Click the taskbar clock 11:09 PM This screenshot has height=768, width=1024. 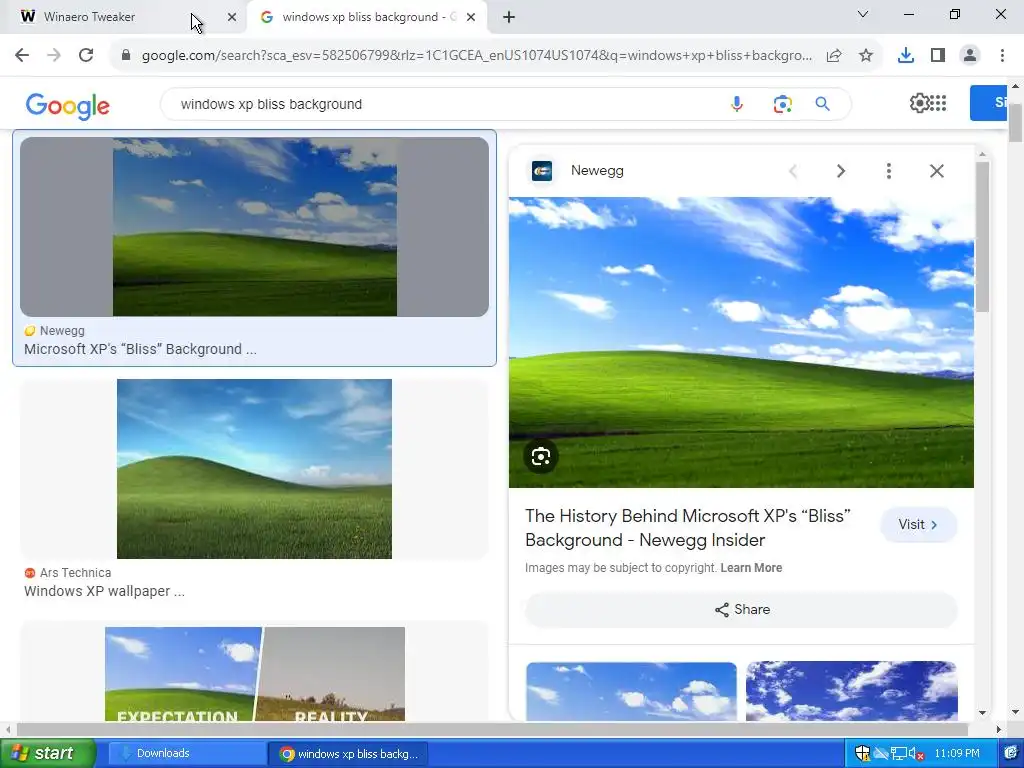click(957, 753)
